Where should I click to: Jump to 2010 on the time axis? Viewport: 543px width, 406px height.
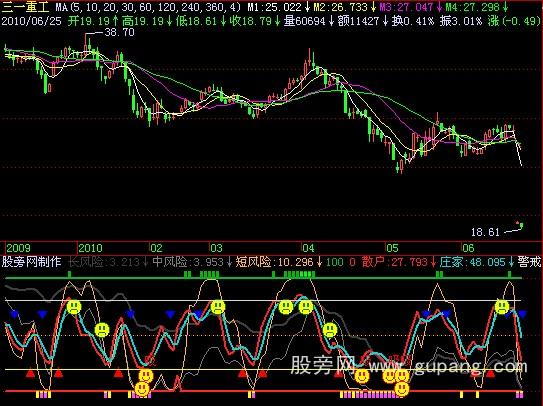click(x=90, y=248)
